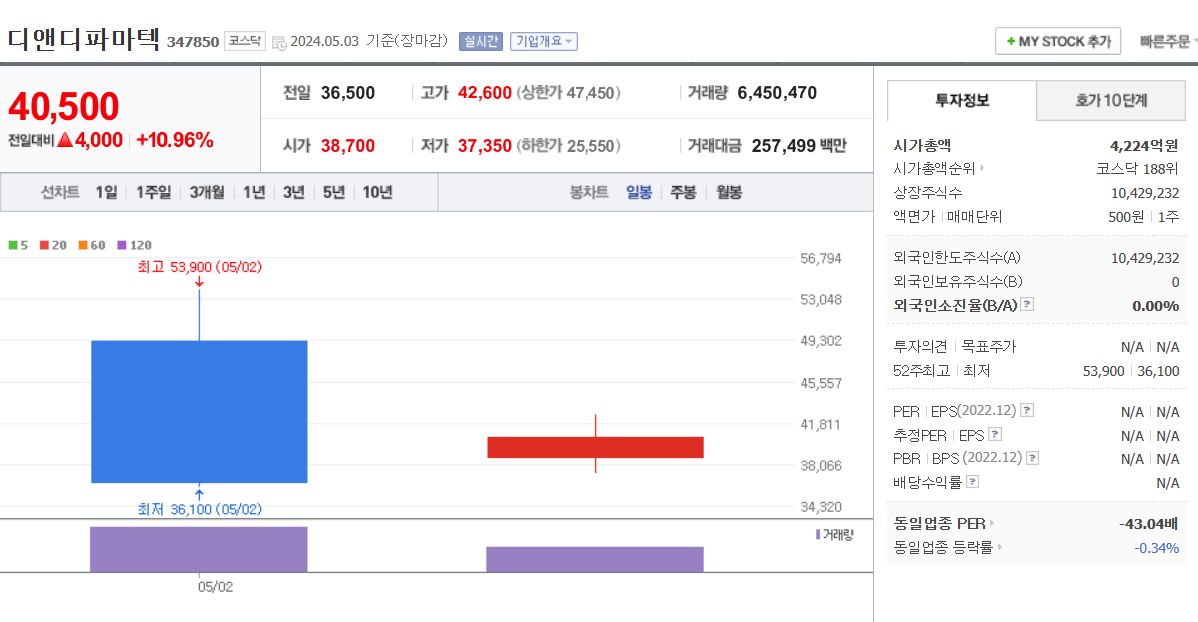Click the help icon next to 배당수익률
The image size is (1198, 622).
[x=973, y=481]
